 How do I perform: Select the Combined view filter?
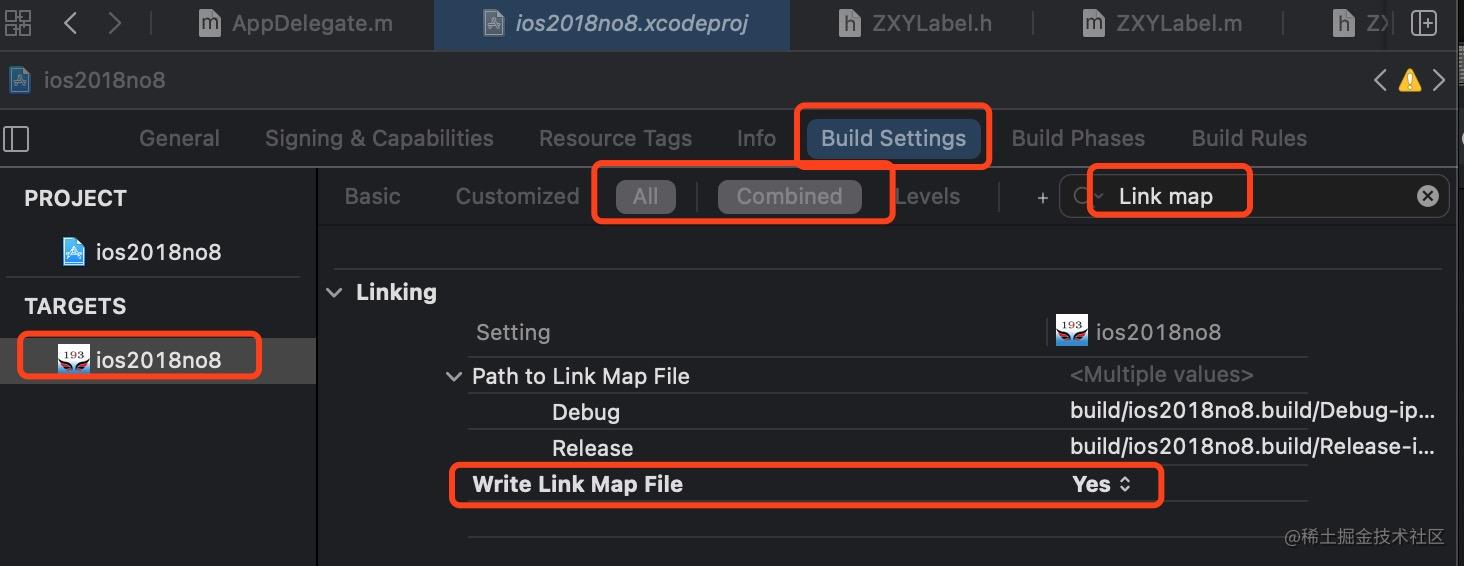(x=789, y=196)
